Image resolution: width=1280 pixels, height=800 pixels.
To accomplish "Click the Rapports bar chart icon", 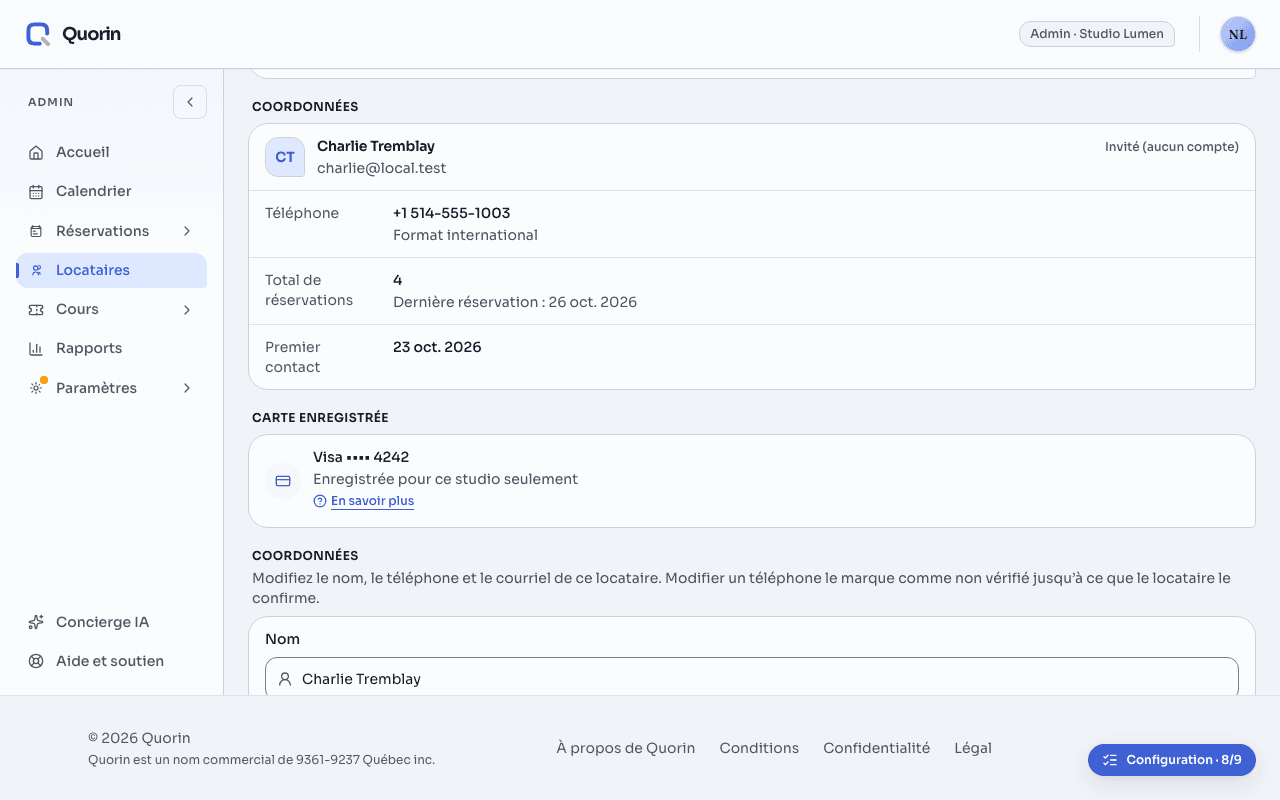I will (x=36, y=349).
